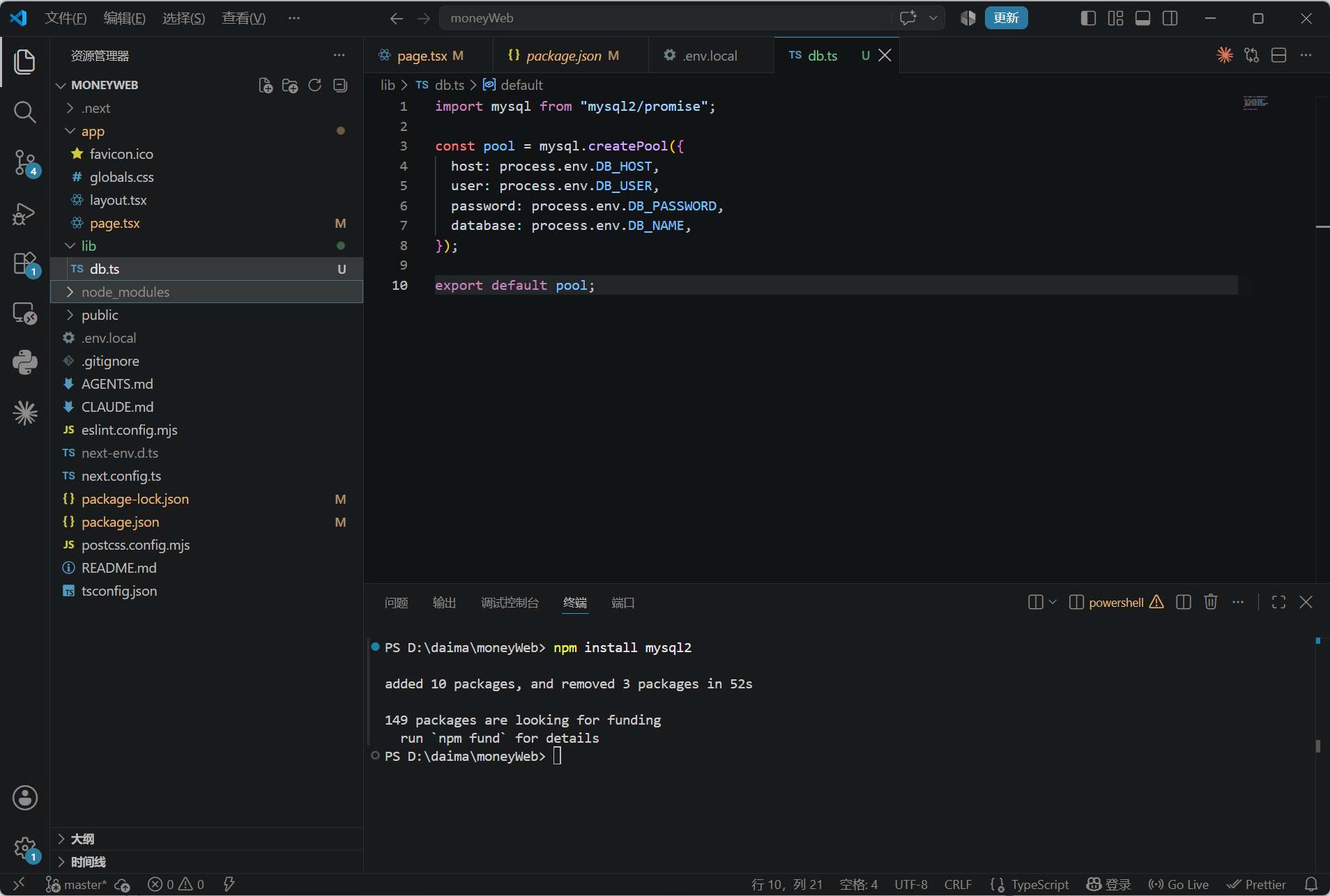
Task: Click the Claude icon in editor toolbar
Action: click(1225, 55)
